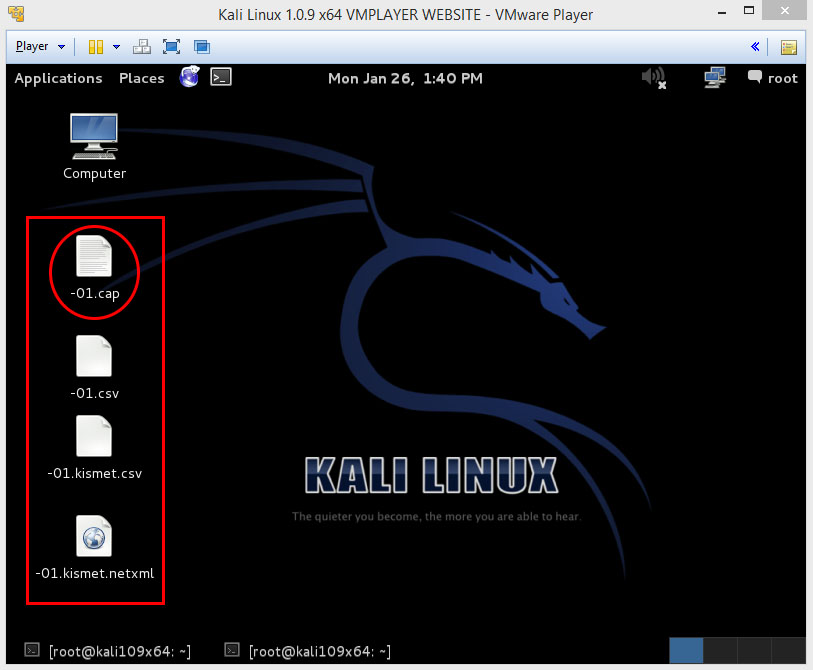Open the root user menu

(x=782, y=78)
